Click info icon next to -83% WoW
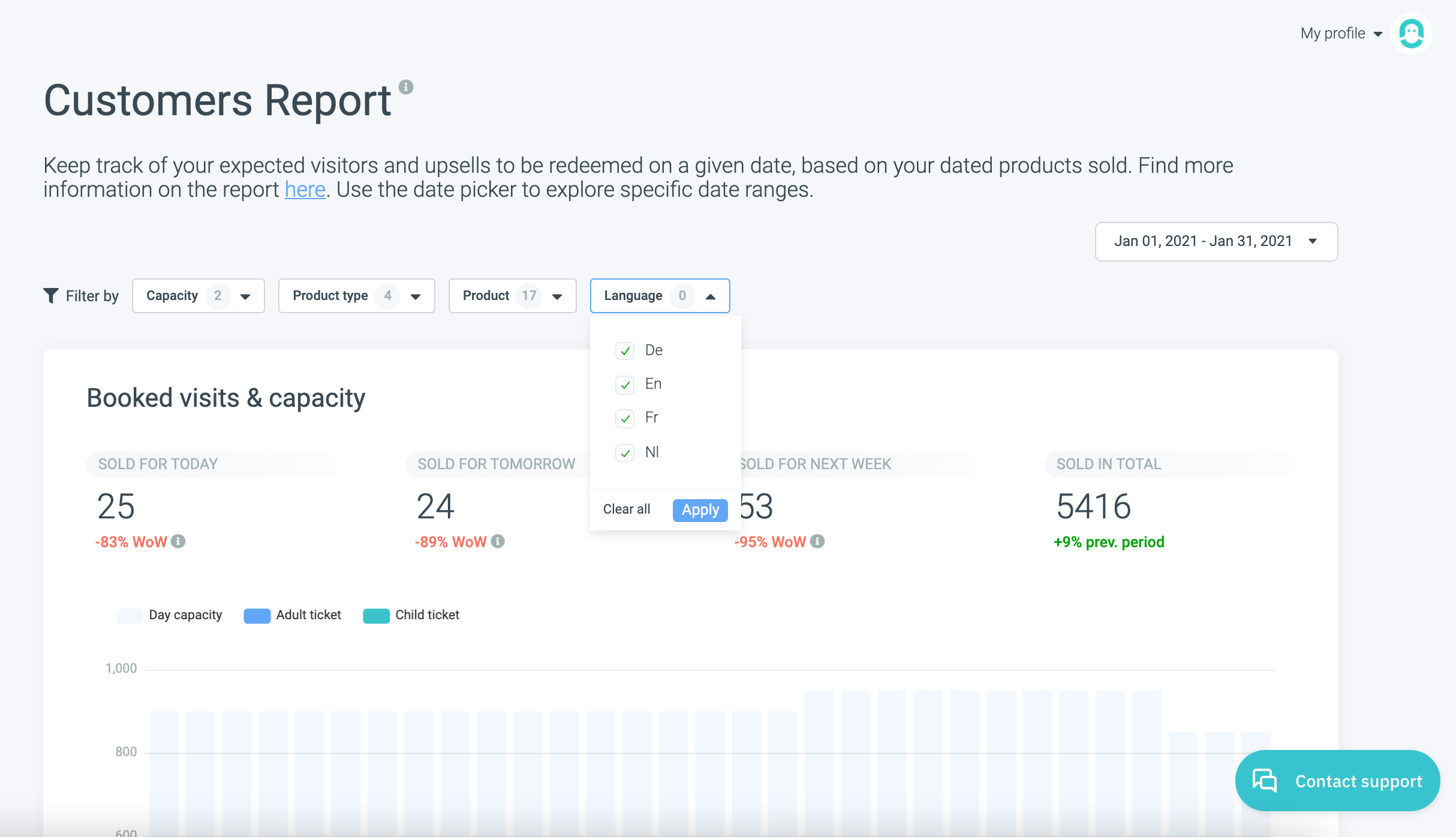1456x837 pixels. click(178, 541)
